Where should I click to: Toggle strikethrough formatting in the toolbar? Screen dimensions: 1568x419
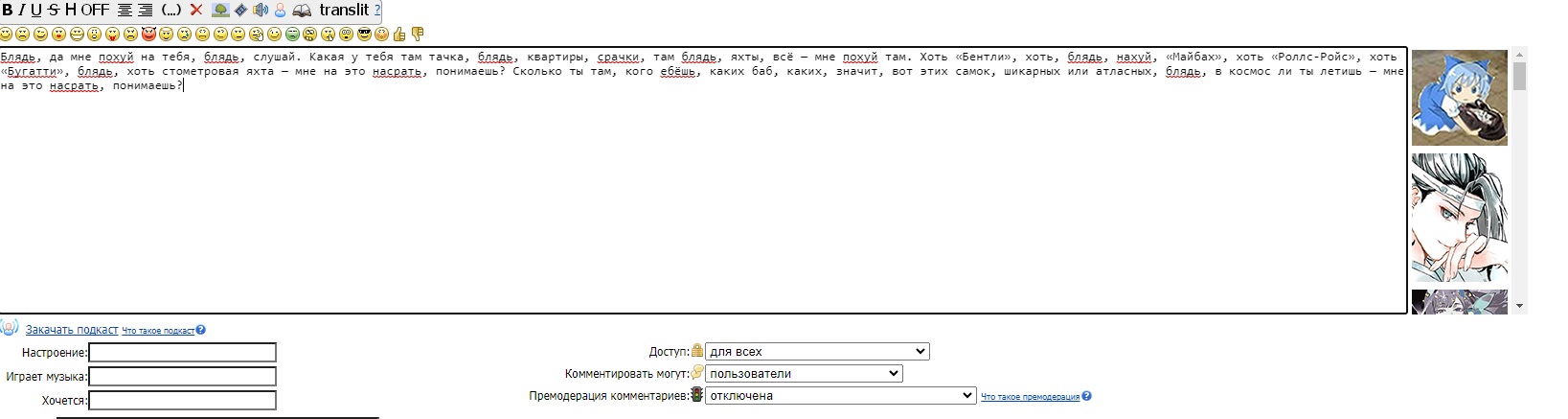coord(54,11)
